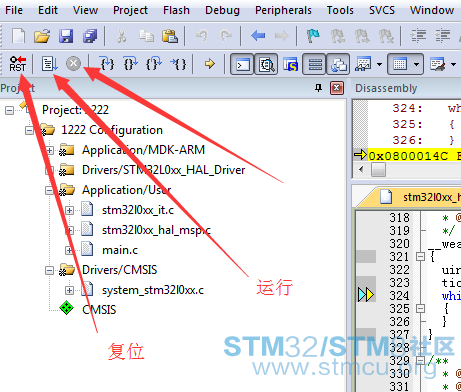Image resolution: width=461 pixels, height=392 pixels.
Task: Run the program with the Run icon
Action: [x=50, y=64]
